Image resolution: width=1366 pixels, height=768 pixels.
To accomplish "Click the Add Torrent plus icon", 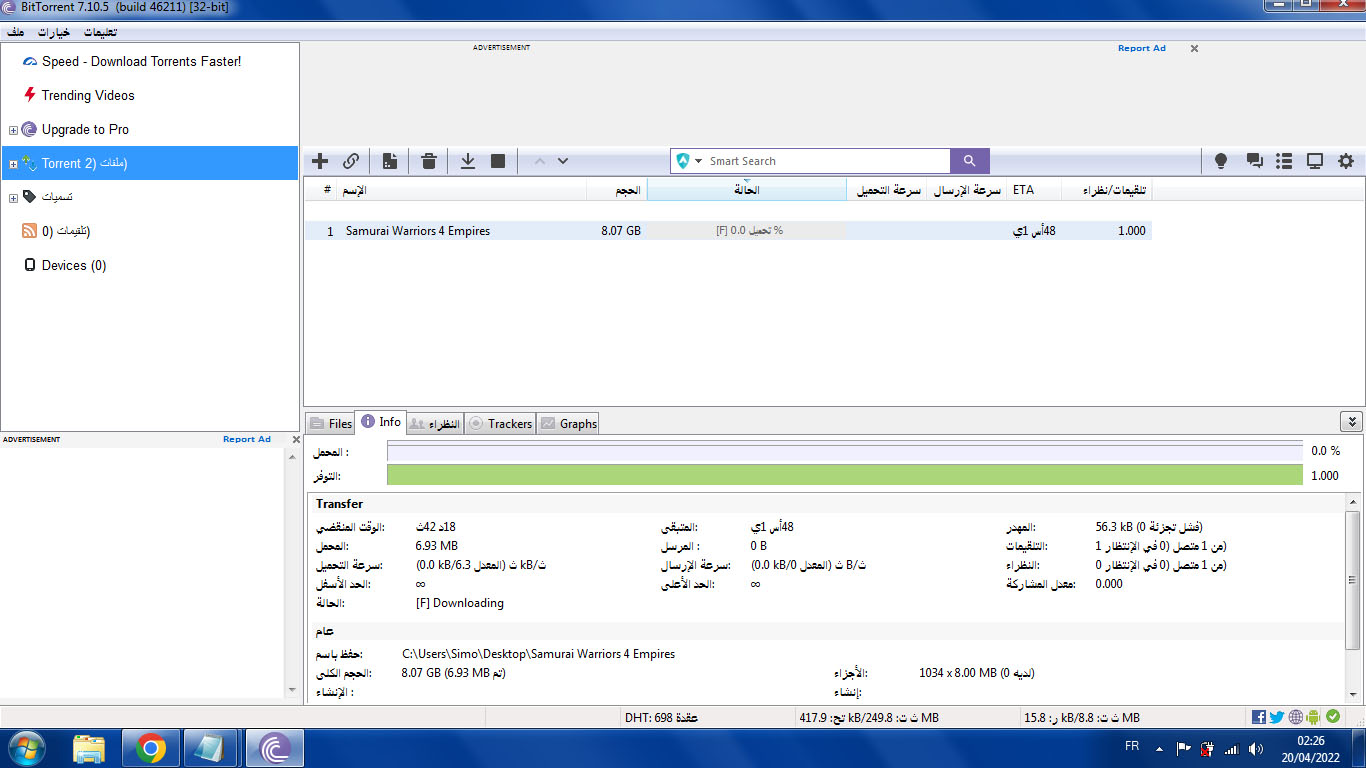I will [x=320, y=161].
